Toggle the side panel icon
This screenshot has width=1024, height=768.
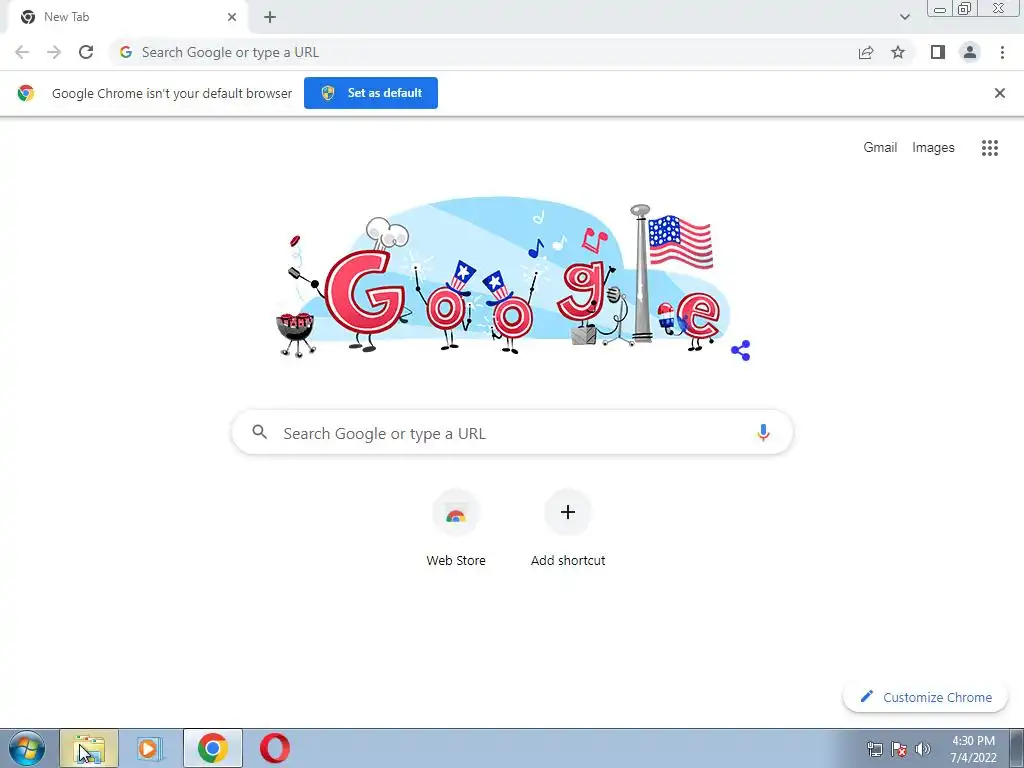coord(938,52)
